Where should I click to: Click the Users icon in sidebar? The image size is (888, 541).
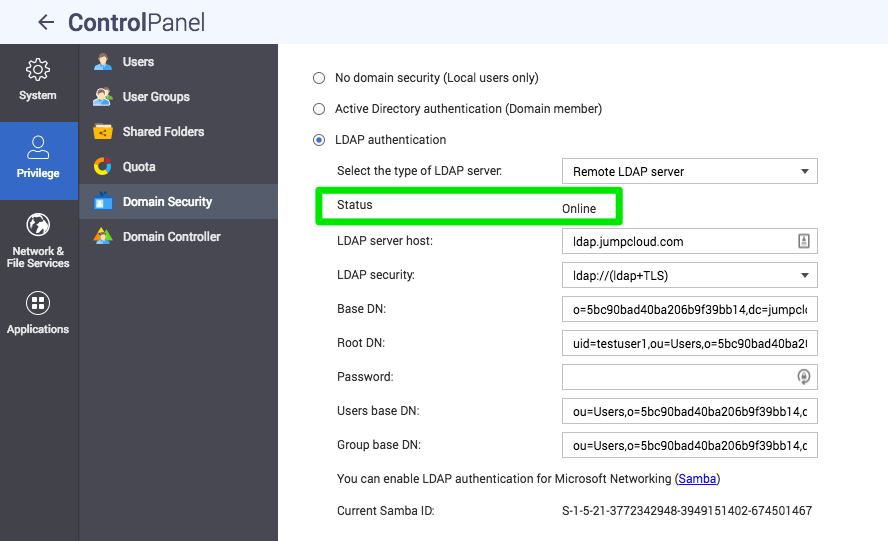point(103,62)
